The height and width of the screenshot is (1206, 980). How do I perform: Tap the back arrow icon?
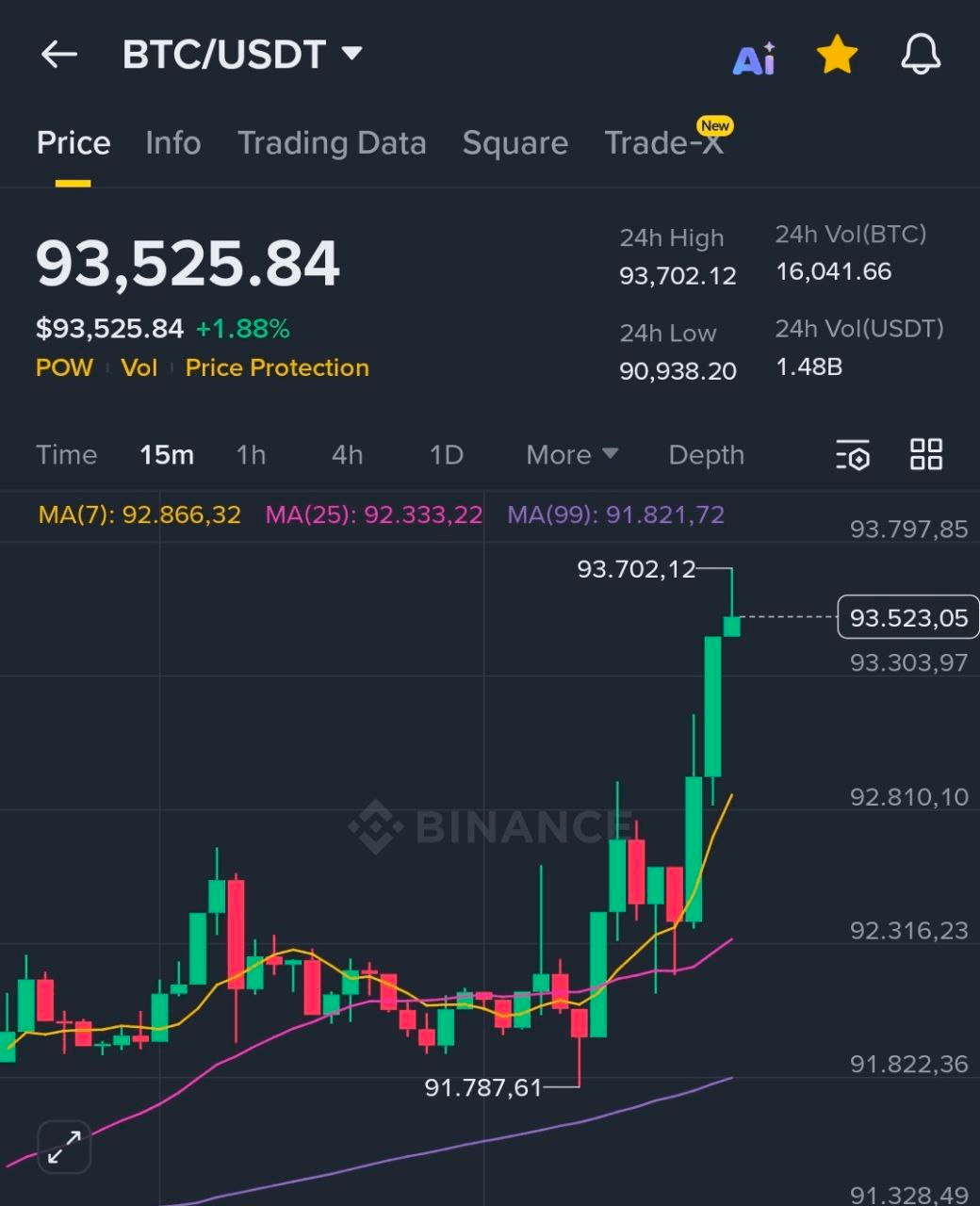pyautogui.click(x=58, y=55)
